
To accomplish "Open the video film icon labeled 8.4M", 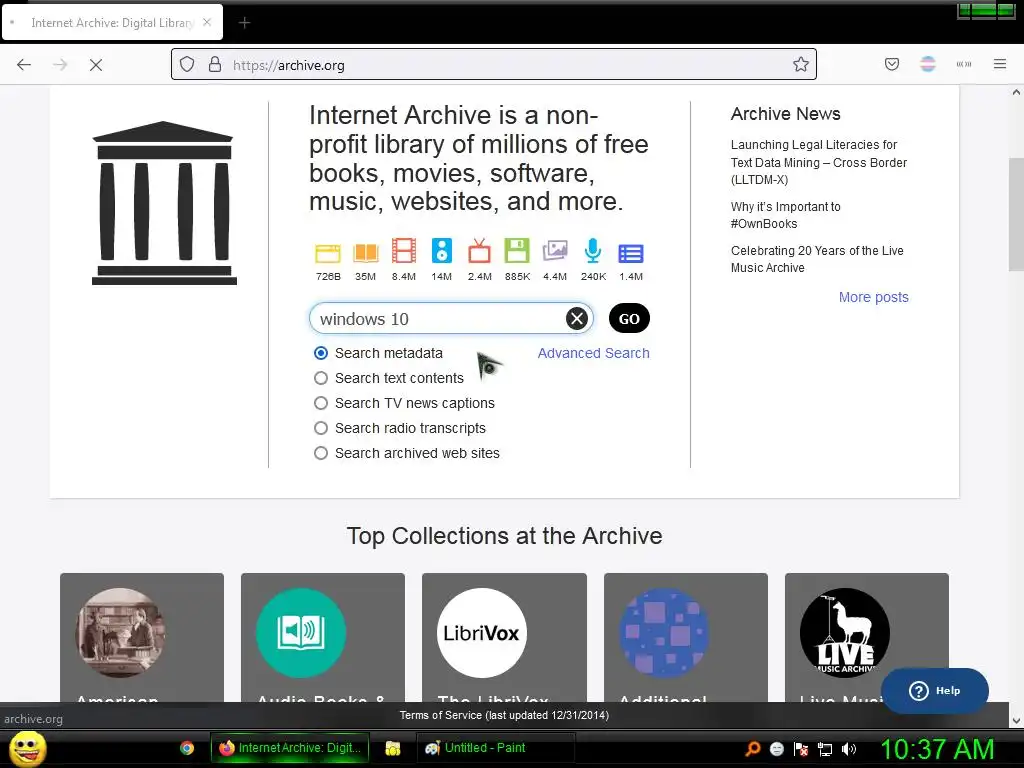I will click(404, 251).
